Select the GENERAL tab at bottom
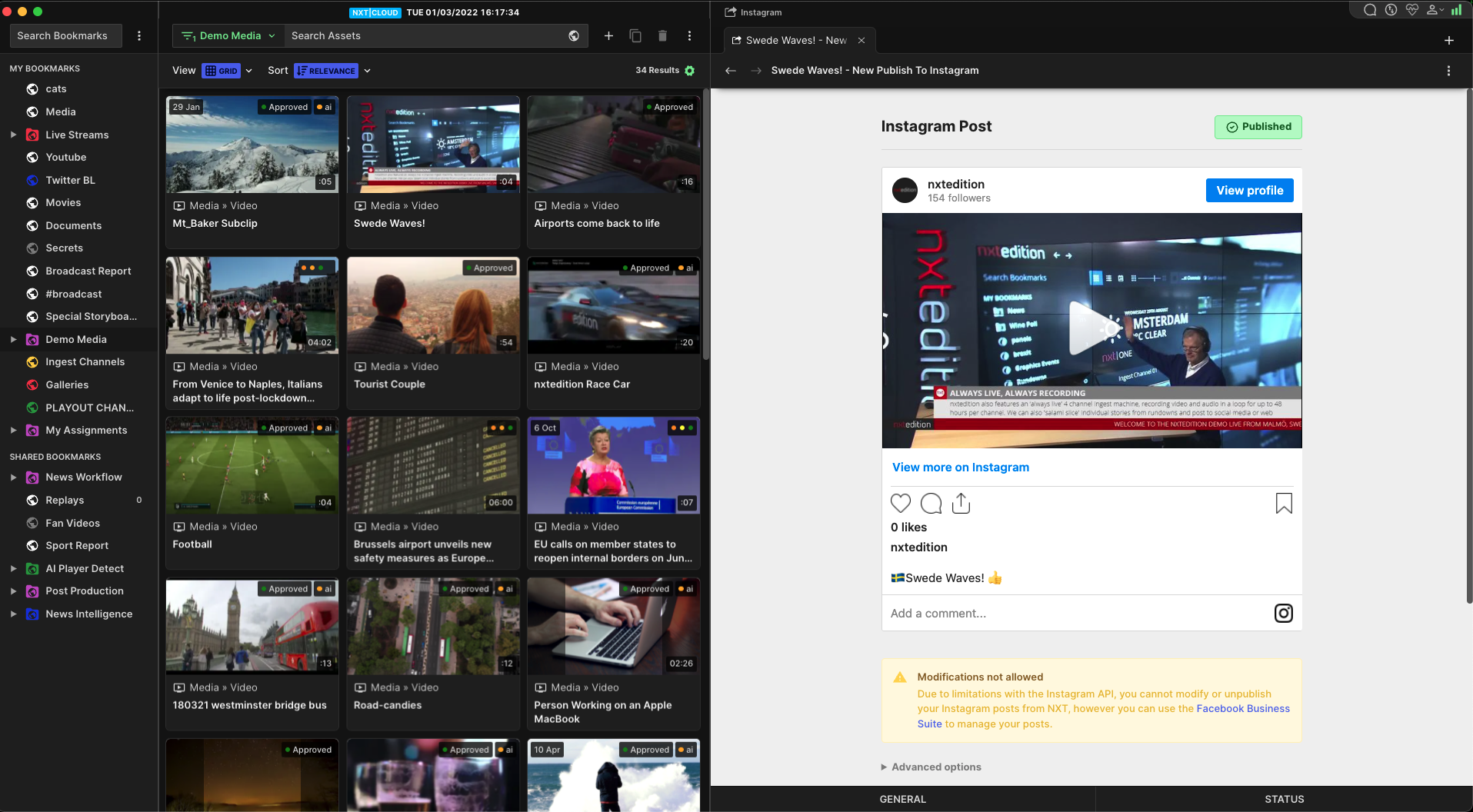The image size is (1473, 812). 903,799
